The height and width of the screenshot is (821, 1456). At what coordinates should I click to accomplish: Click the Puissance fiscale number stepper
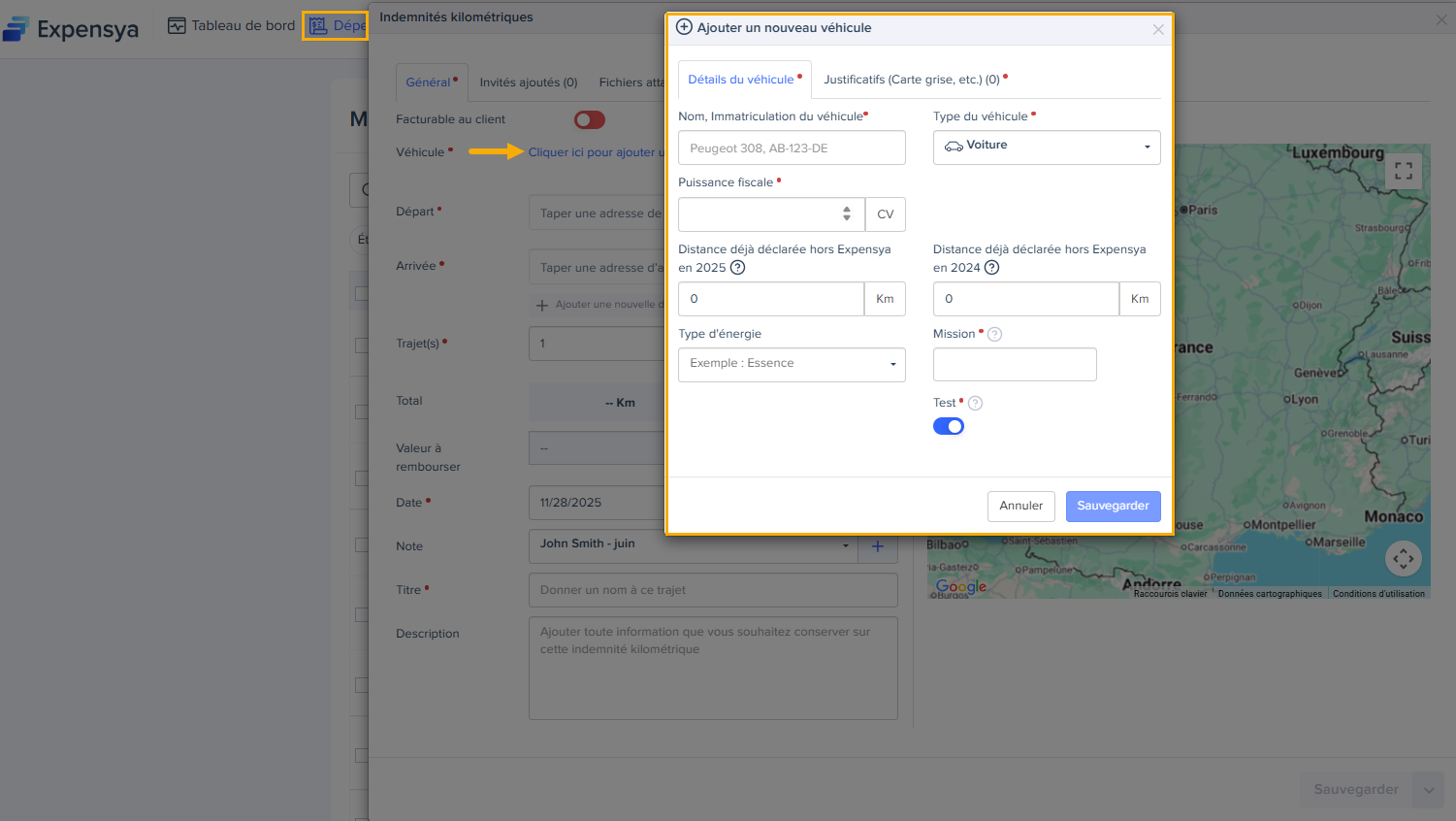point(847,213)
